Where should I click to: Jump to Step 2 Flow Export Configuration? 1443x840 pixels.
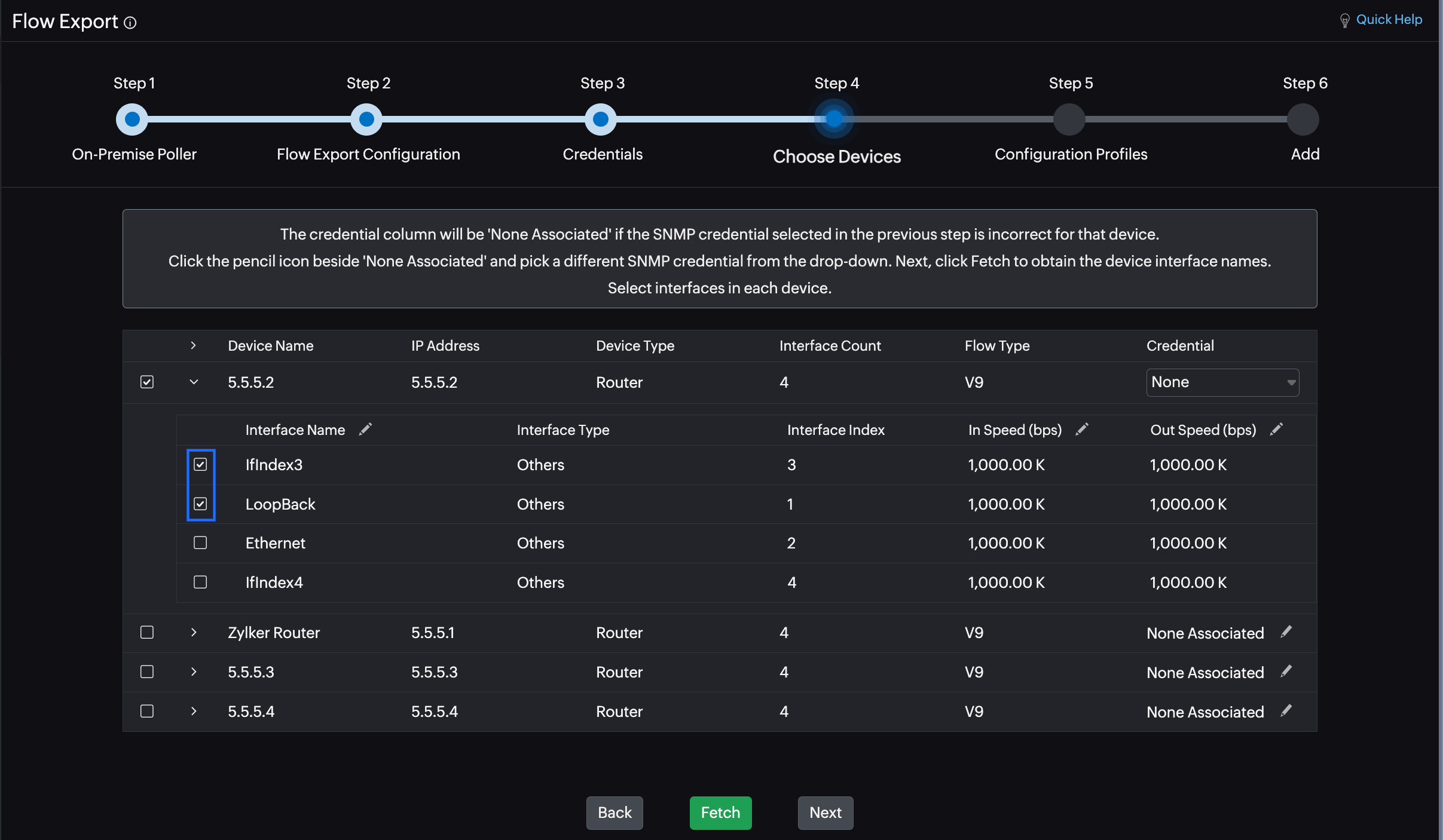366,119
